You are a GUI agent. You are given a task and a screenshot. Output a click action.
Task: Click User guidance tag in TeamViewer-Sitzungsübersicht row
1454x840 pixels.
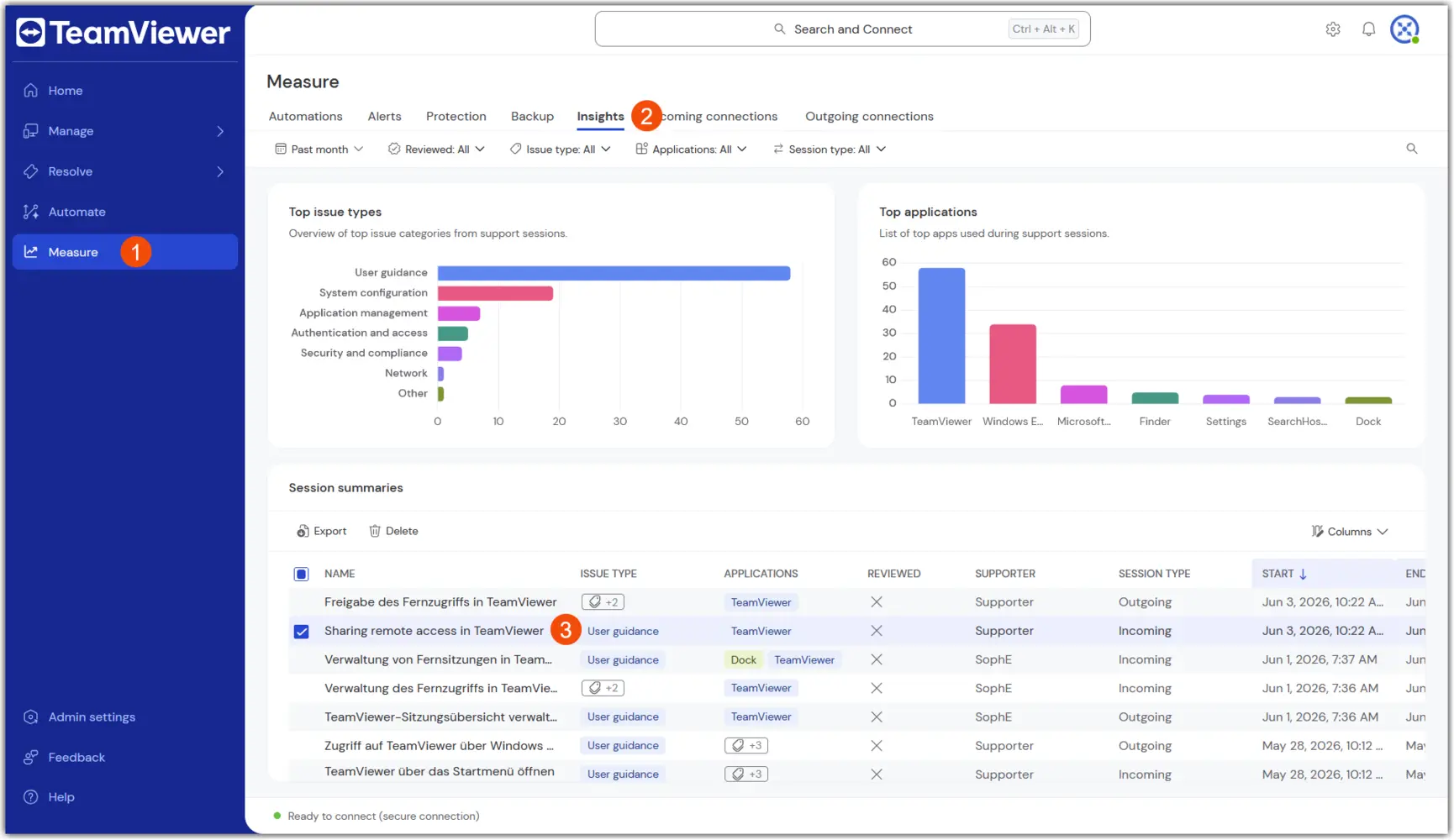click(x=623, y=717)
